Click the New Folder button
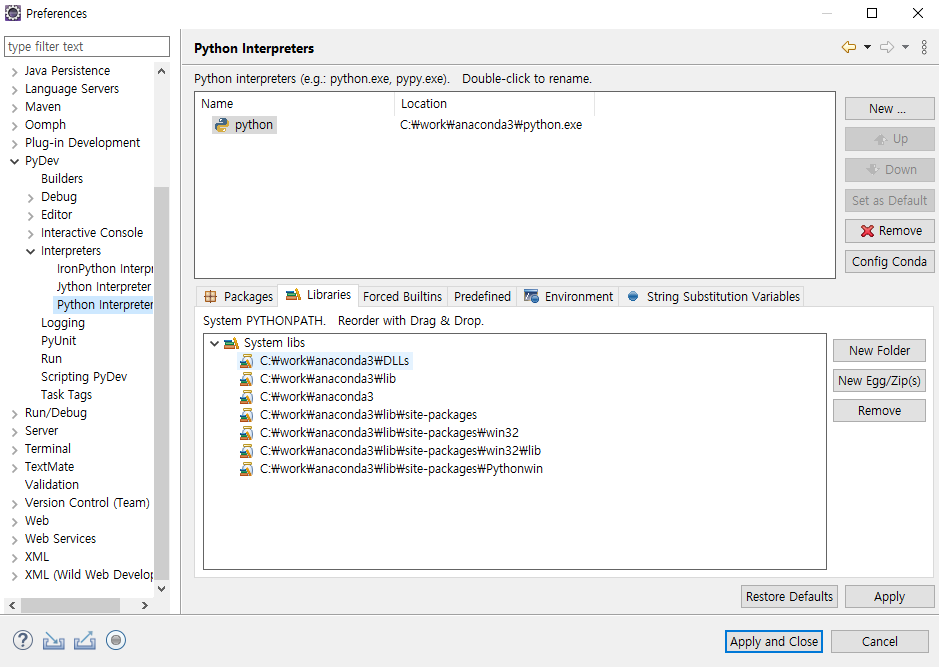 coord(879,350)
